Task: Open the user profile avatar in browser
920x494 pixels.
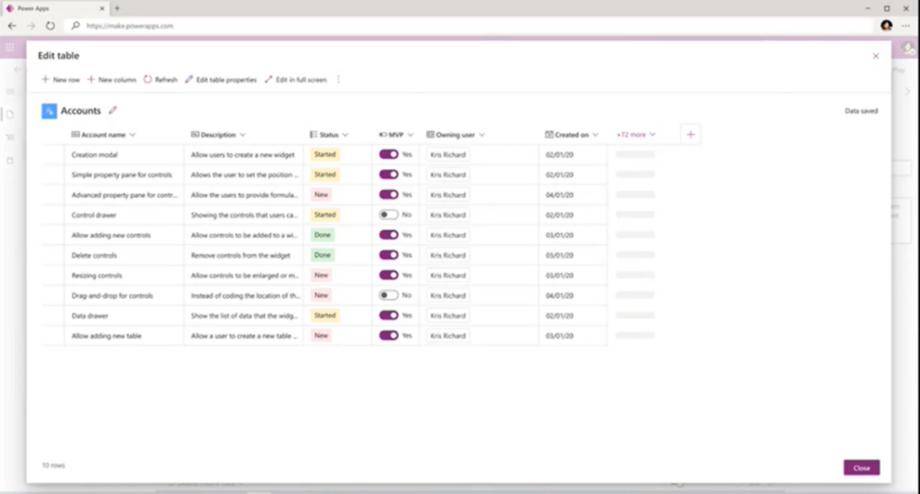Action: (886, 25)
